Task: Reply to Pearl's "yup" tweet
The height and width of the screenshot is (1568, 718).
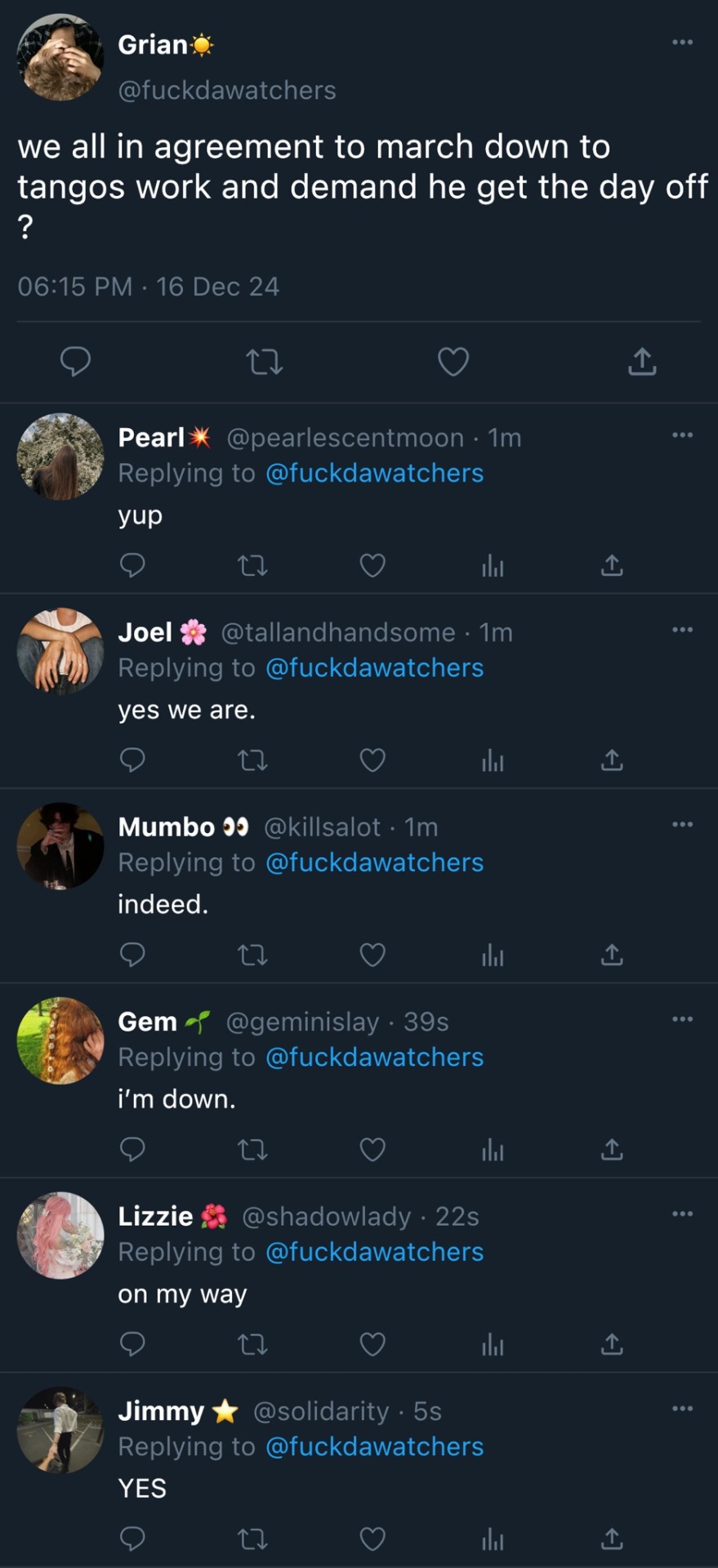Action: 132,565
